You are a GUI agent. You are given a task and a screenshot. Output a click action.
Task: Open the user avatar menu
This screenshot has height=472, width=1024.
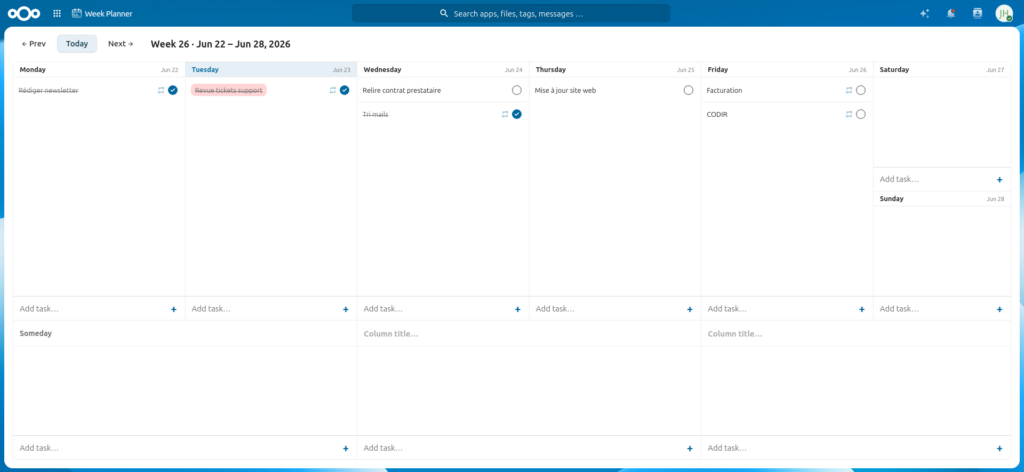(x=1004, y=13)
